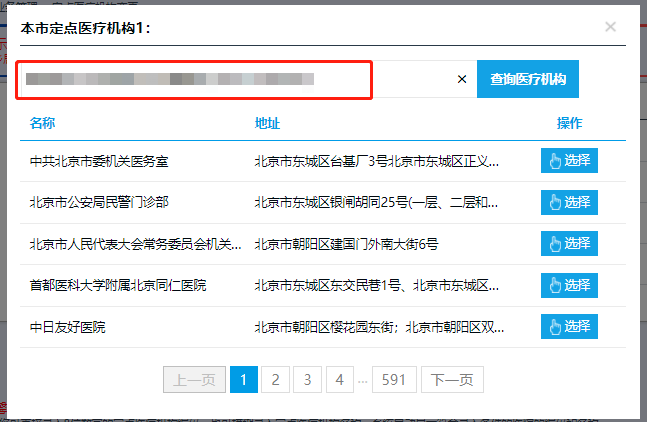The height and width of the screenshot is (422, 647).
Task: Click the 上一页 previous page button
Action: (194, 380)
